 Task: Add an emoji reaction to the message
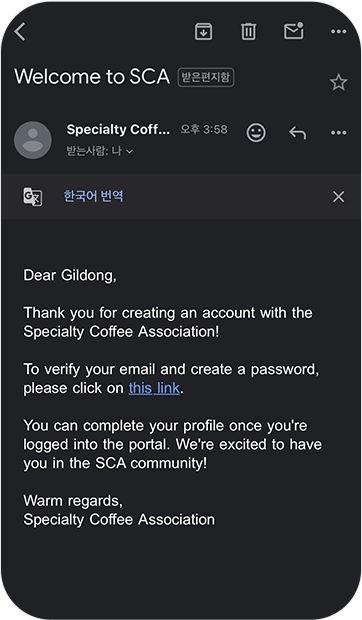point(256,132)
